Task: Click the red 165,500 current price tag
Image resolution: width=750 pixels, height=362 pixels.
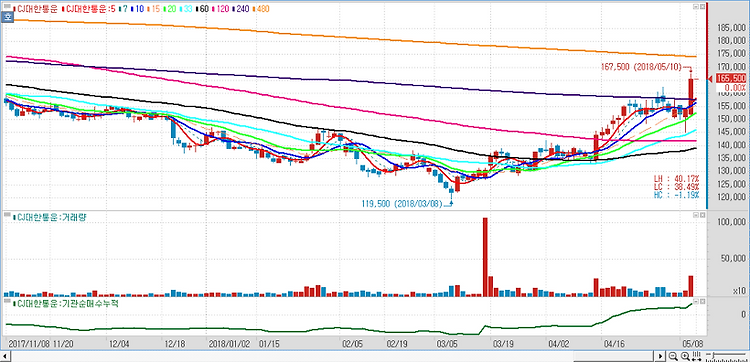Action: (730, 78)
